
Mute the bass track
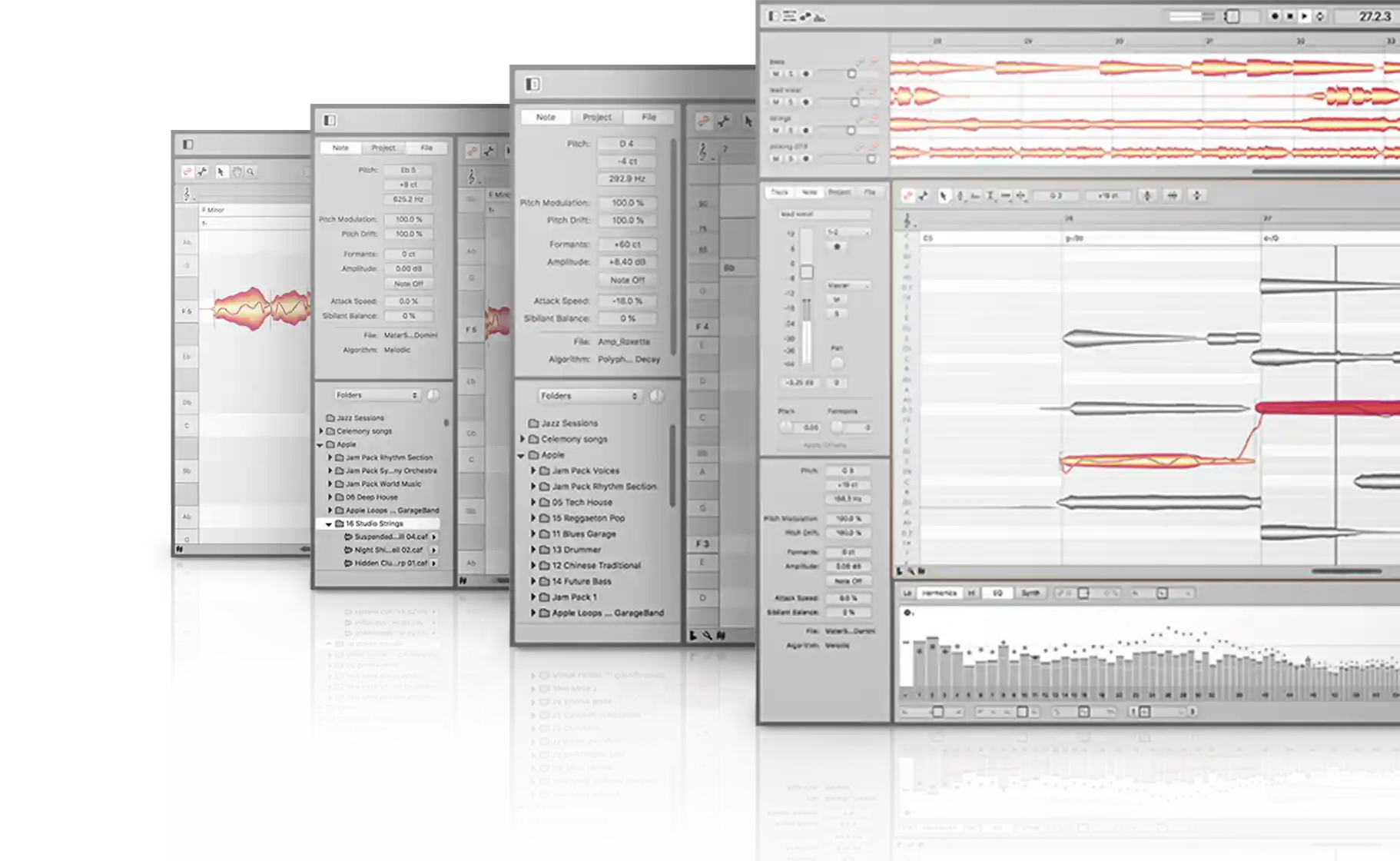click(775, 74)
